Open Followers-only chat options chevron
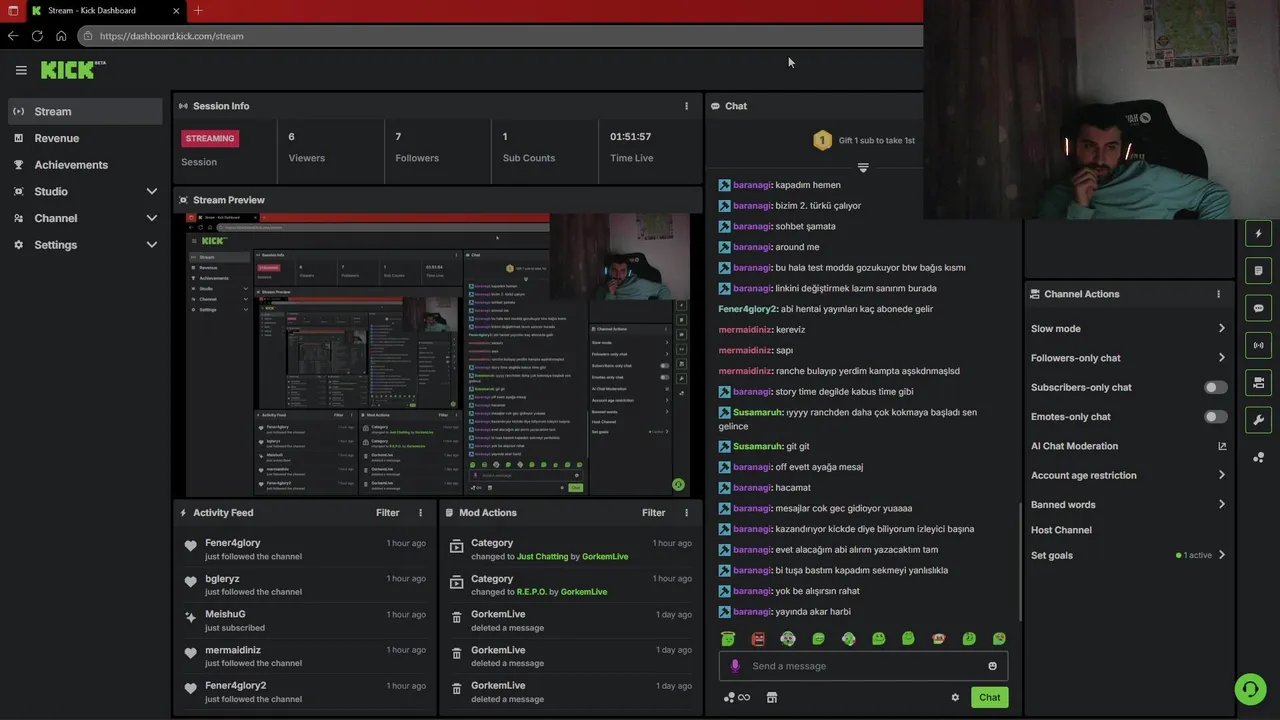Image resolution: width=1280 pixels, height=720 pixels. click(x=1221, y=358)
